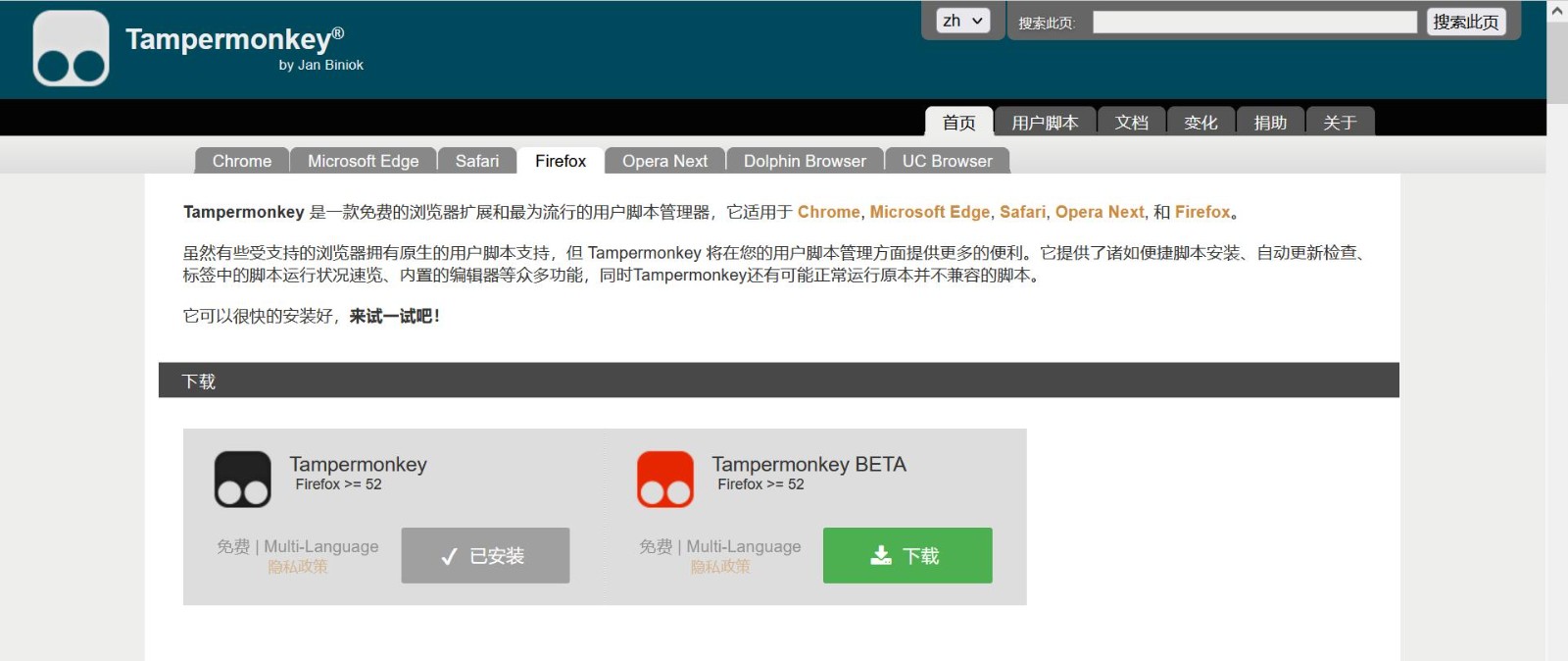
Task: Click the Tampermonkey BETA title text
Action: [x=809, y=464]
